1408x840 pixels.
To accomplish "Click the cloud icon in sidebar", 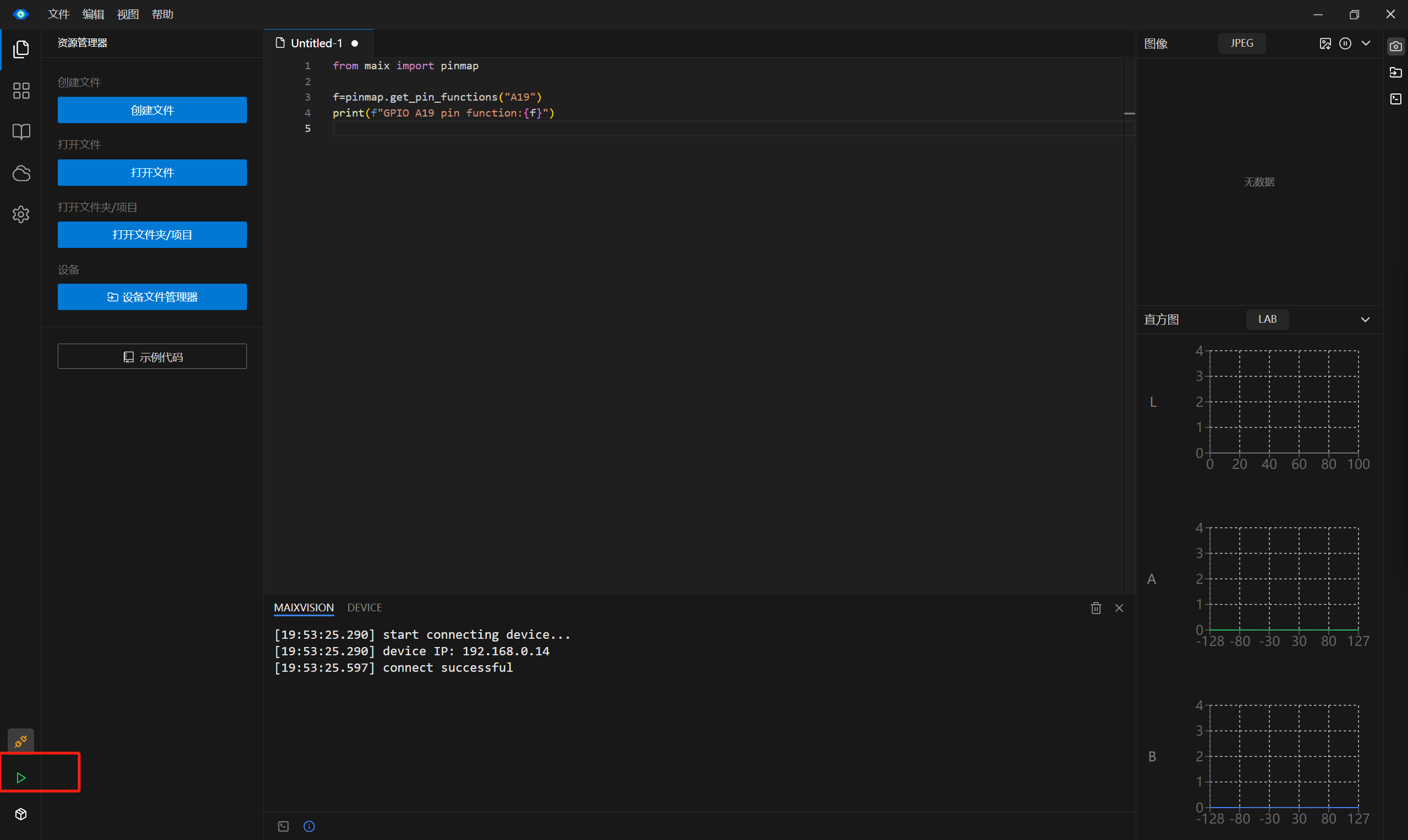I will (21, 173).
